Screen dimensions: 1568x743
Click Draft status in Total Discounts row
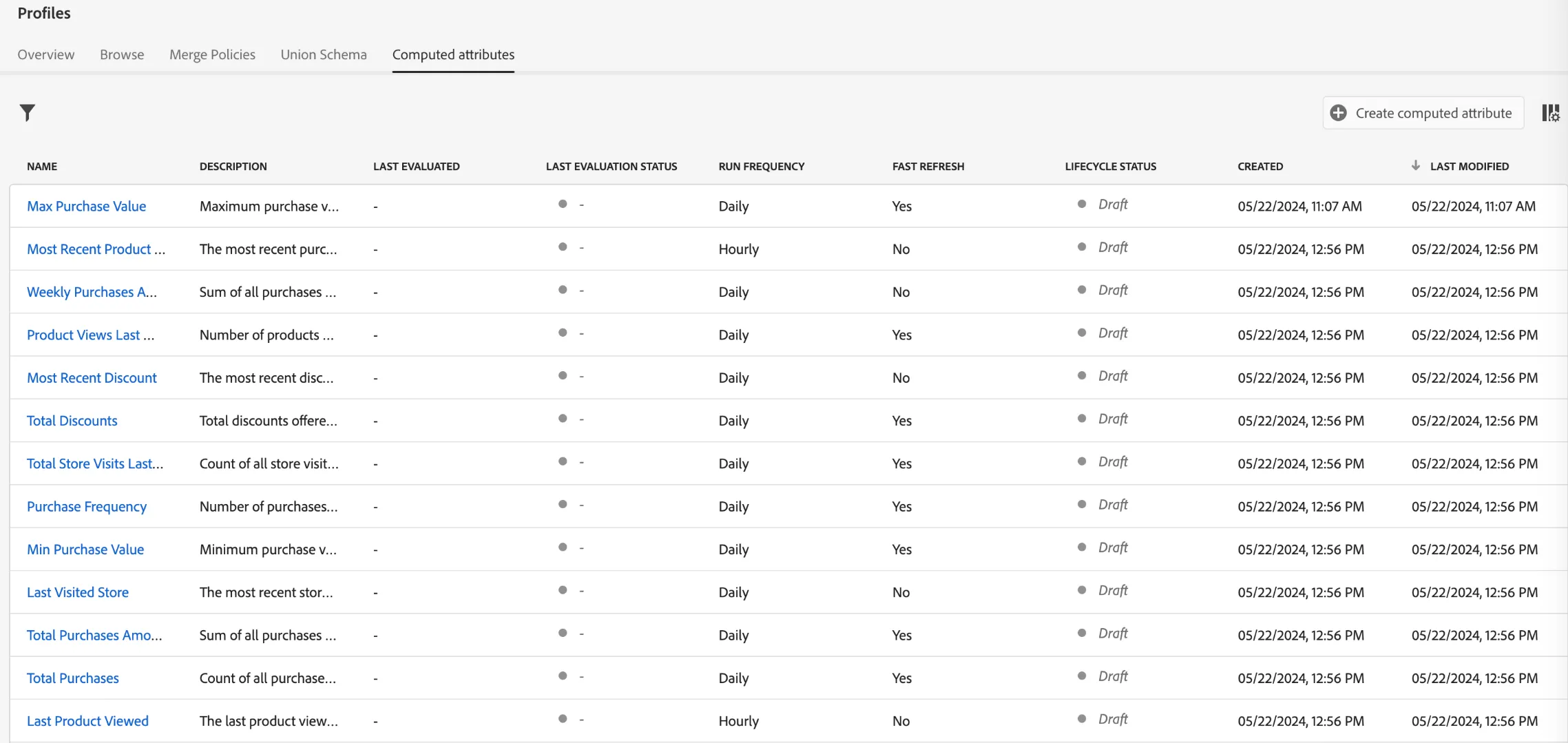tap(1113, 419)
